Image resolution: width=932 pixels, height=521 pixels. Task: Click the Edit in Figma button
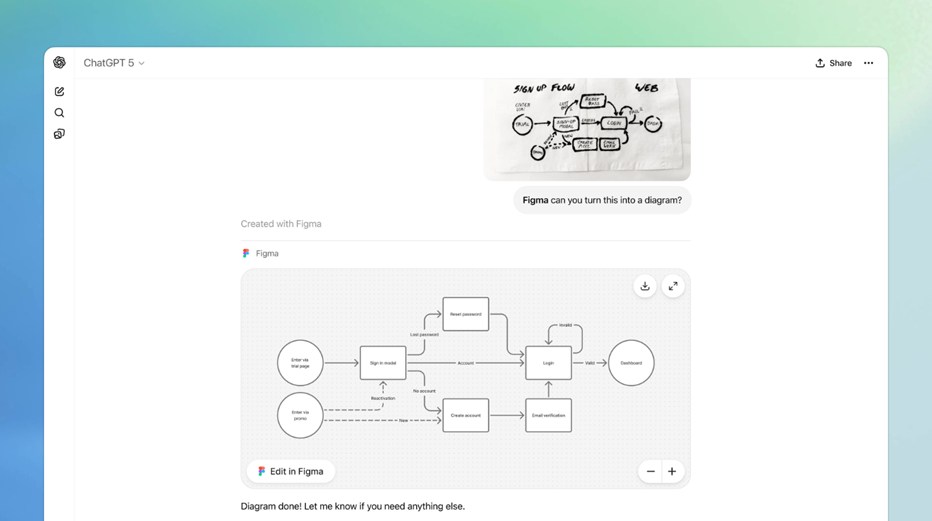[291, 471]
